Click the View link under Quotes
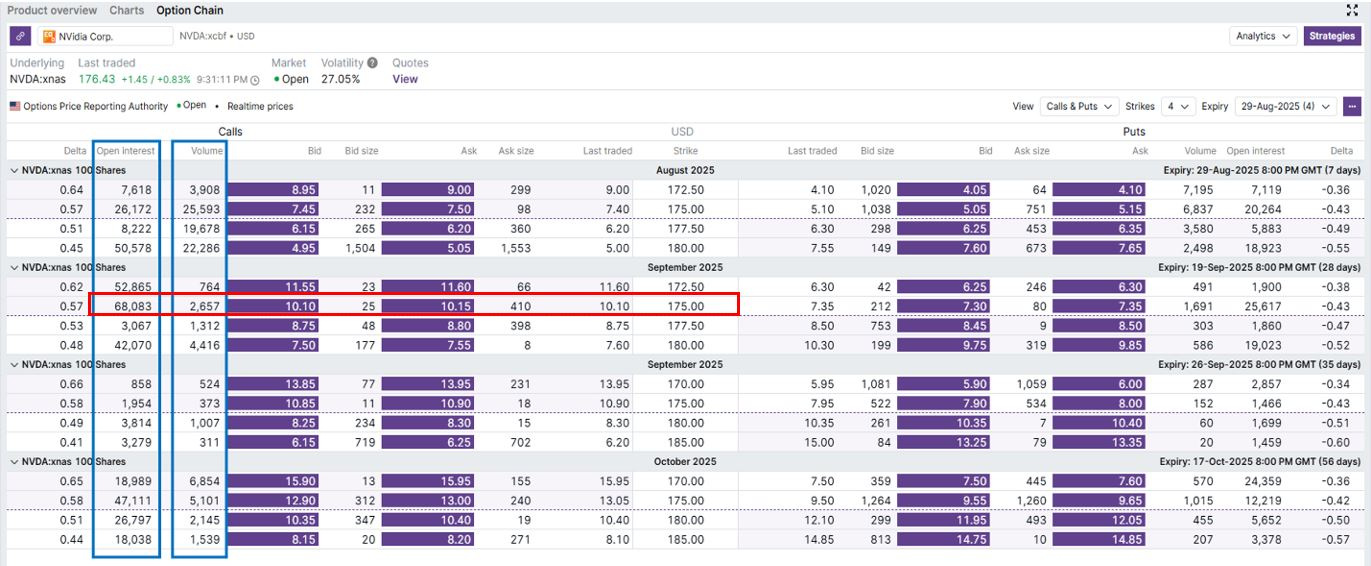The height and width of the screenshot is (566, 1371). (405, 79)
